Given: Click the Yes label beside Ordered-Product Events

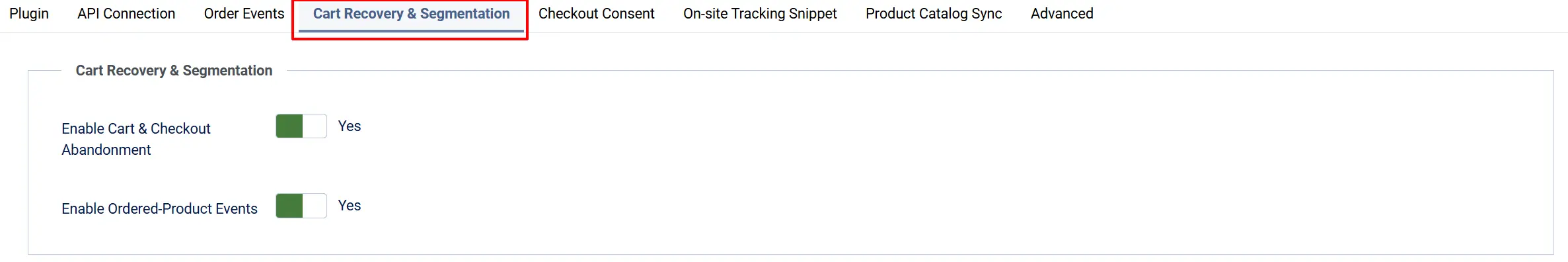Looking at the screenshot, I should (350, 206).
